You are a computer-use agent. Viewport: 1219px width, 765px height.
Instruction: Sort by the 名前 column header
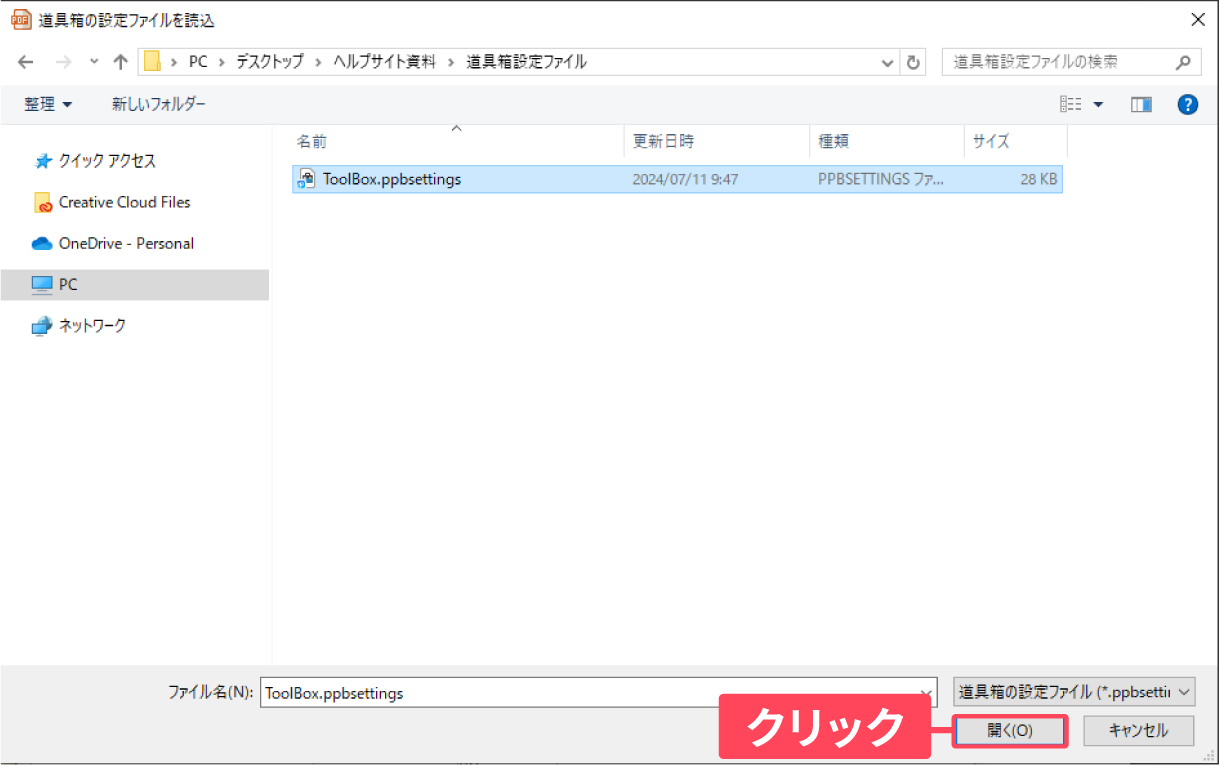tap(456, 142)
